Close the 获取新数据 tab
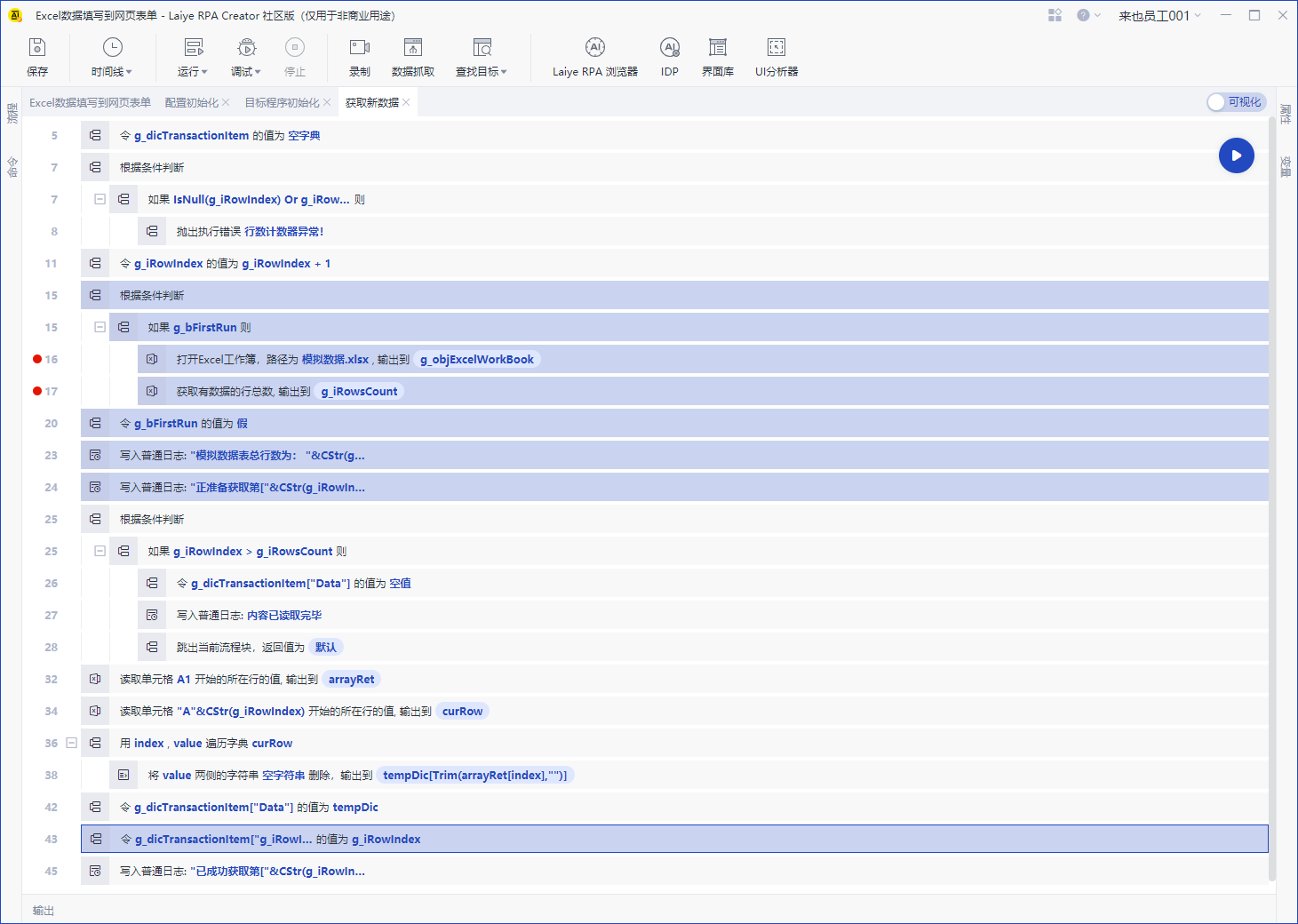Image resolution: width=1298 pixels, height=924 pixels. click(406, 103)
